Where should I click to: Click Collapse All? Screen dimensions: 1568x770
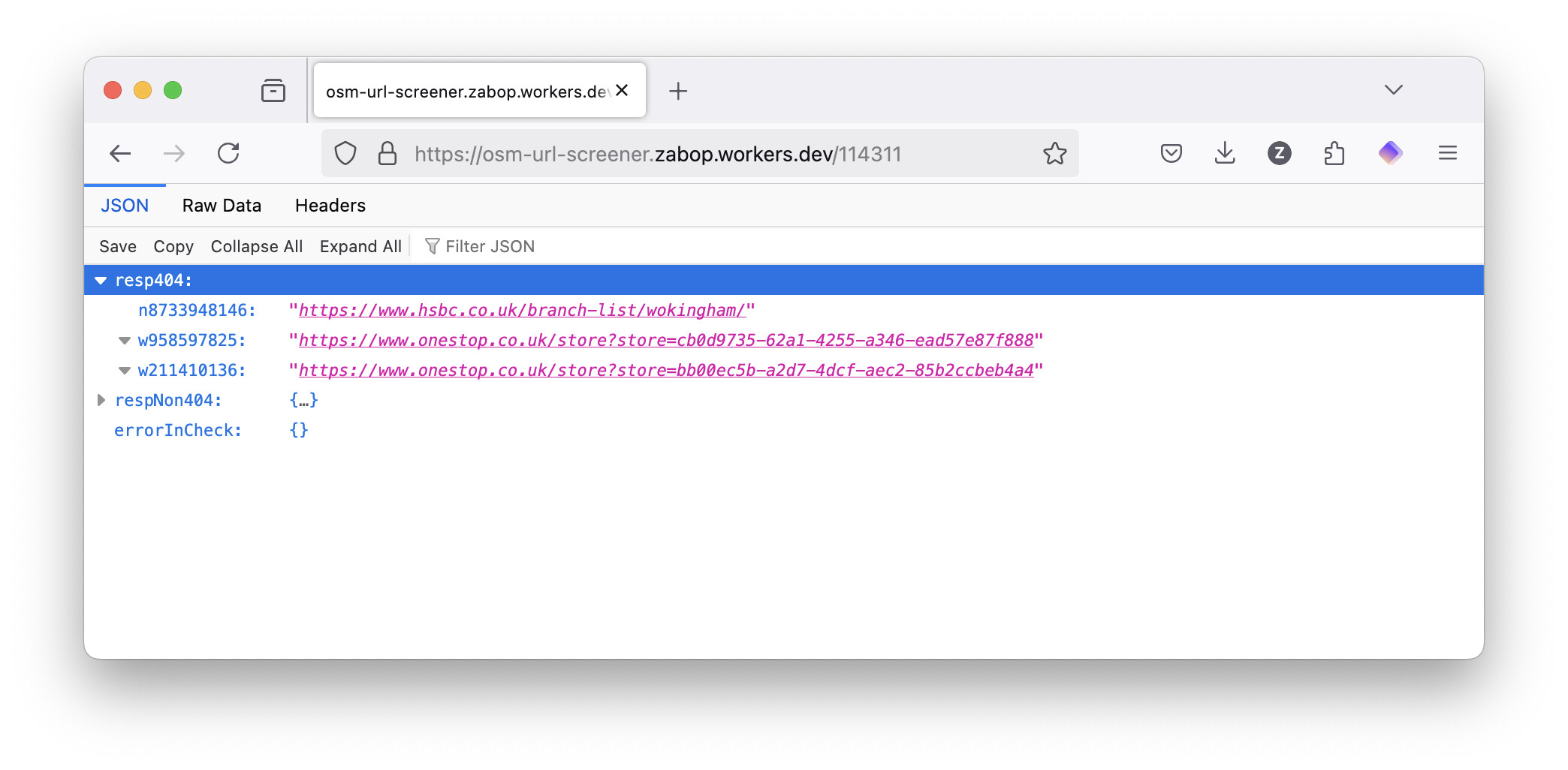tap(257, 247)
